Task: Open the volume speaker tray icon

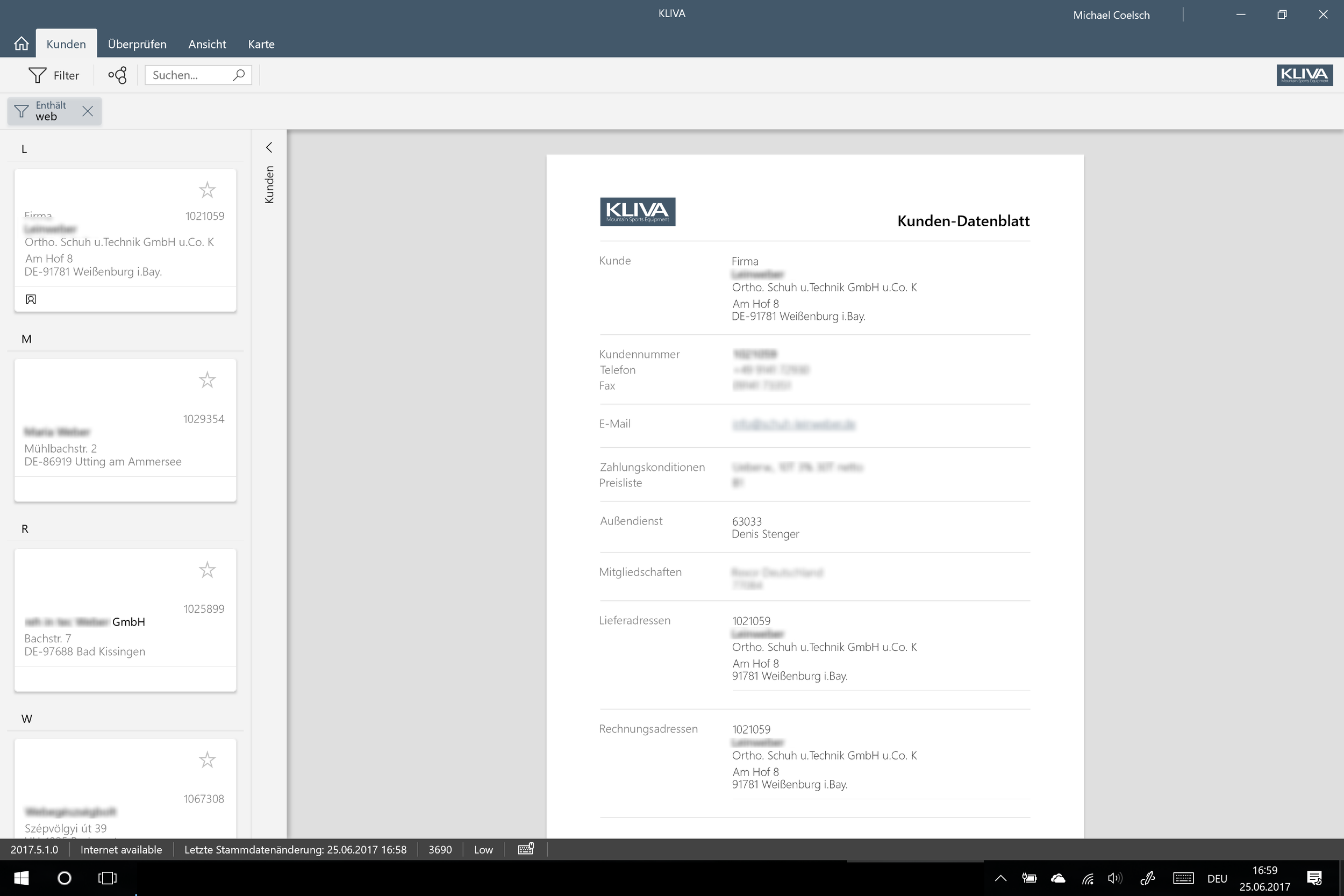Action: click(x=1115, y=878)
